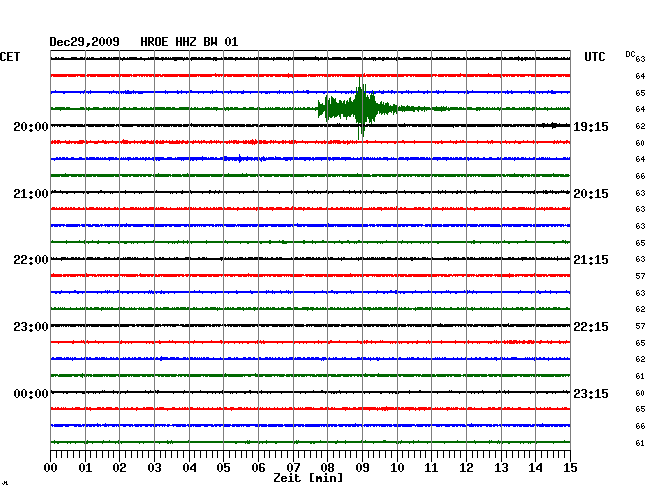Click the 05 tick label on the Zeit axis
The image size is (650, 494).
click(223, 467)
